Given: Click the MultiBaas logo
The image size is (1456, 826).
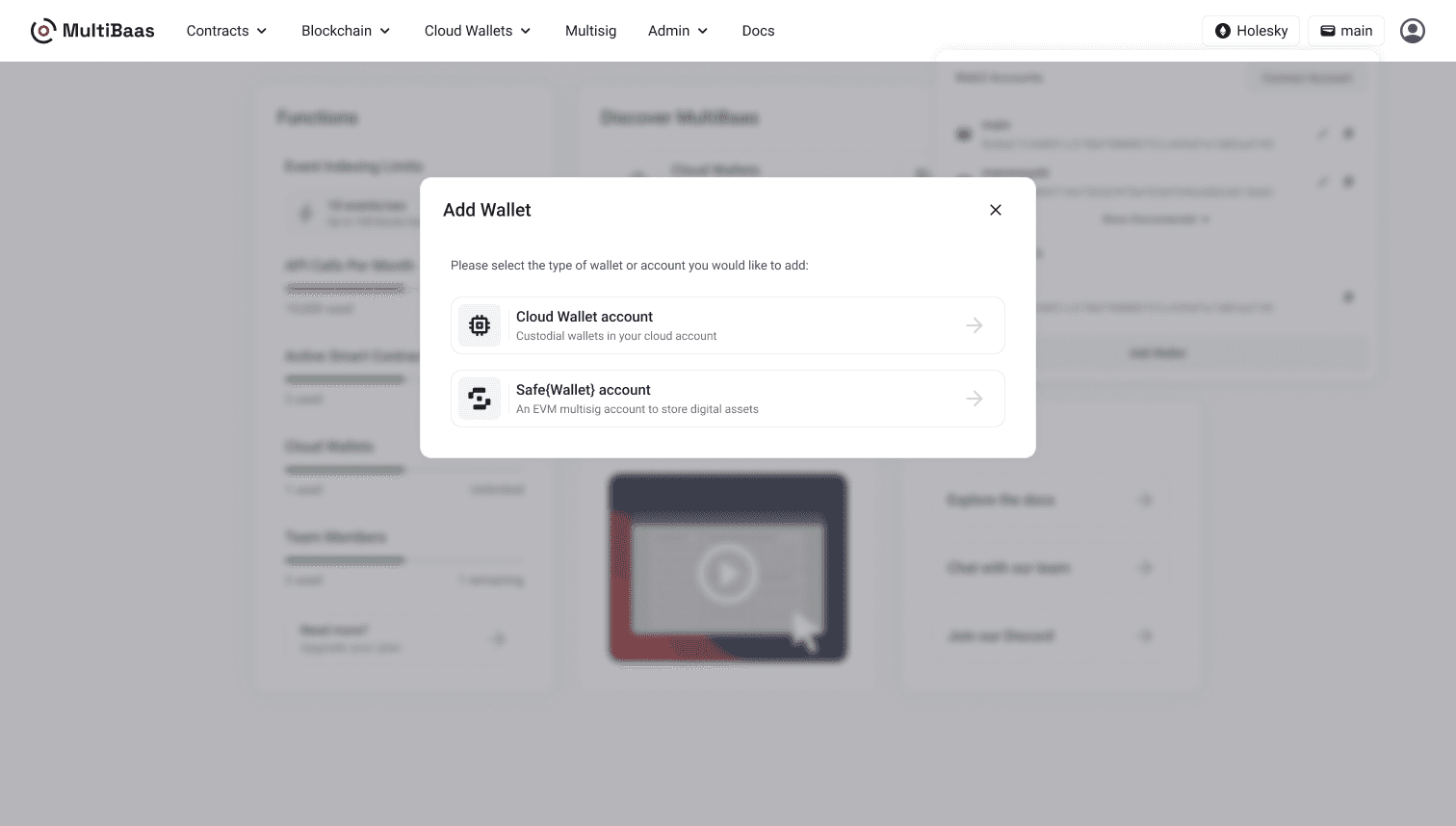Looking at the screenshot, I should pyautogui.click(x=92, y=31).
